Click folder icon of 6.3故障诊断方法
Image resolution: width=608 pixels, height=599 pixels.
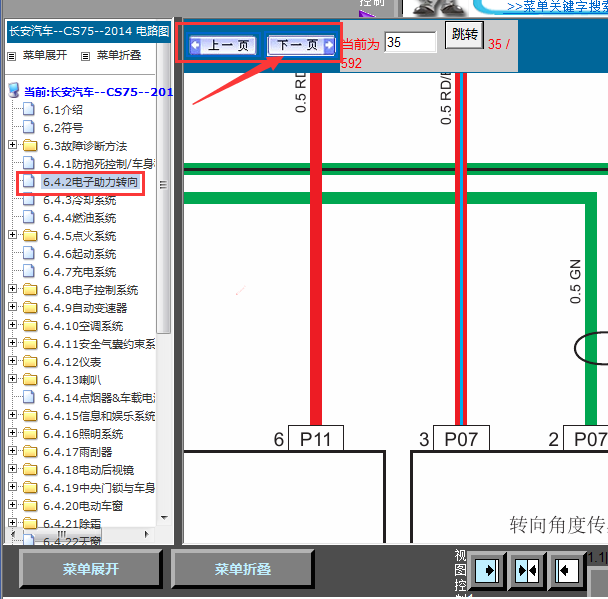point(30,145)
